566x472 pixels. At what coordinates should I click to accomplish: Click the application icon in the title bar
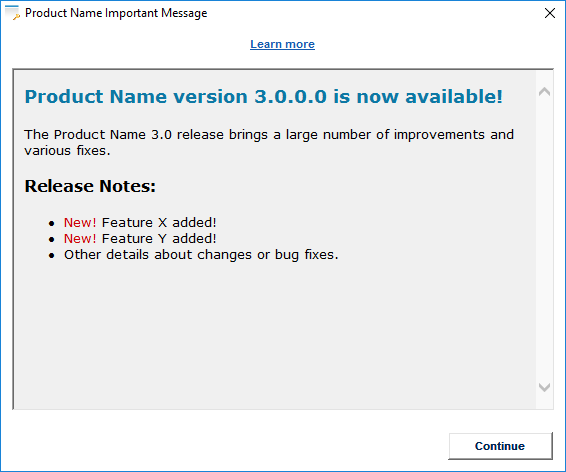[x=12, y=13]
